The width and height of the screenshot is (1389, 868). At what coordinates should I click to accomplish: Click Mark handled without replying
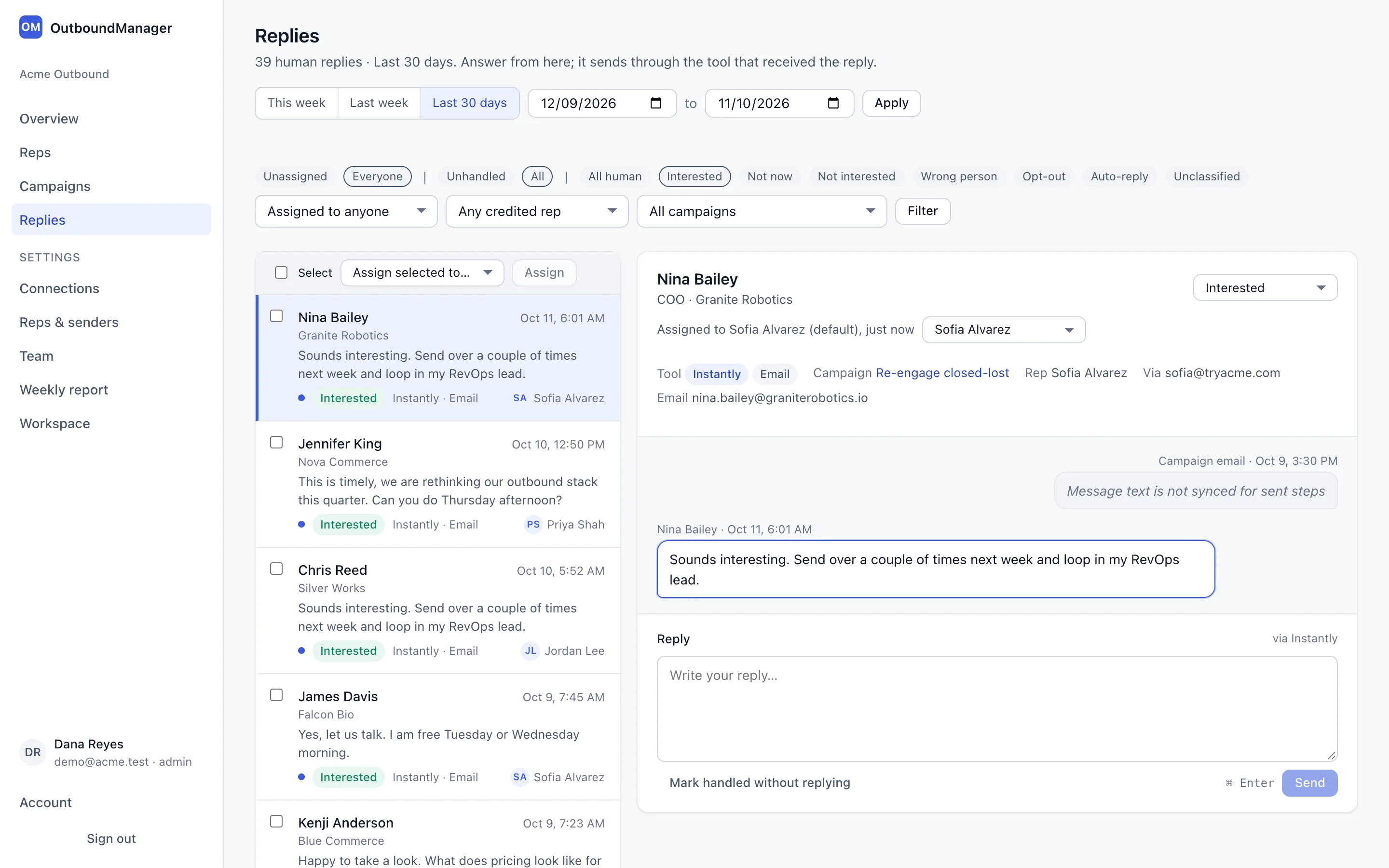coord(759,783)
